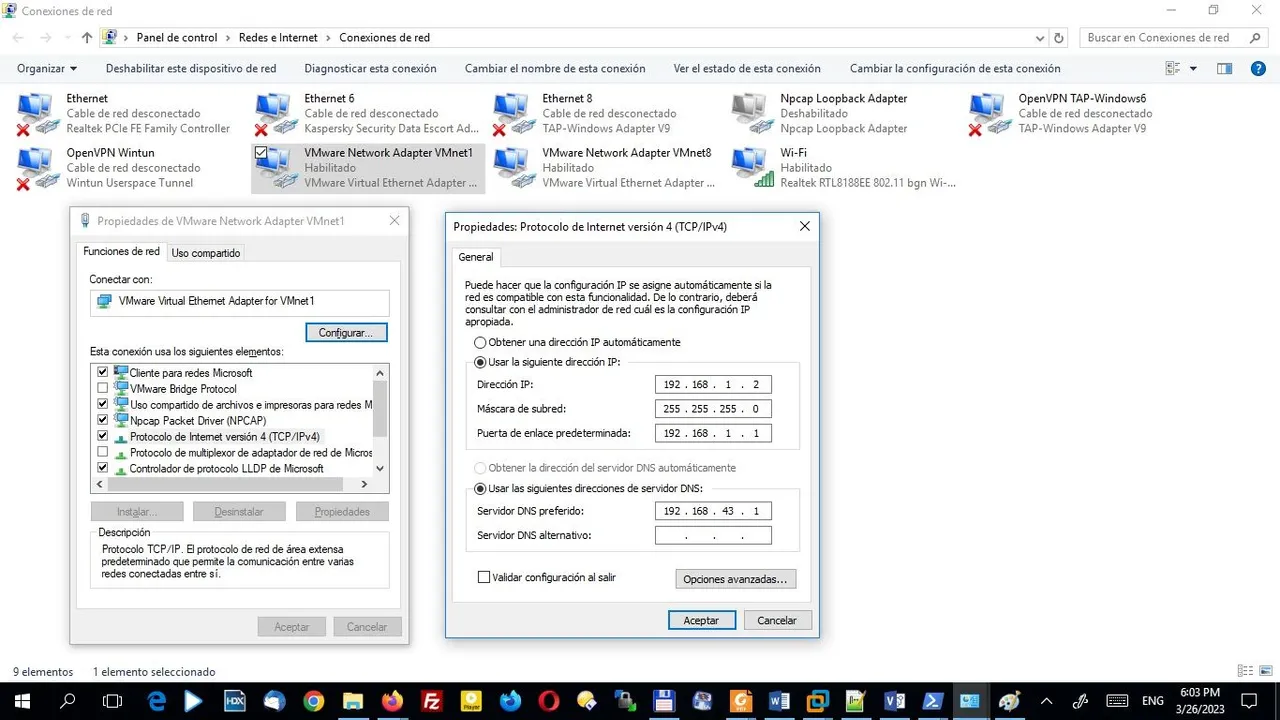Open Windows search from taskbar
This screenshot has height=720, width=1280.
[68, 701]
